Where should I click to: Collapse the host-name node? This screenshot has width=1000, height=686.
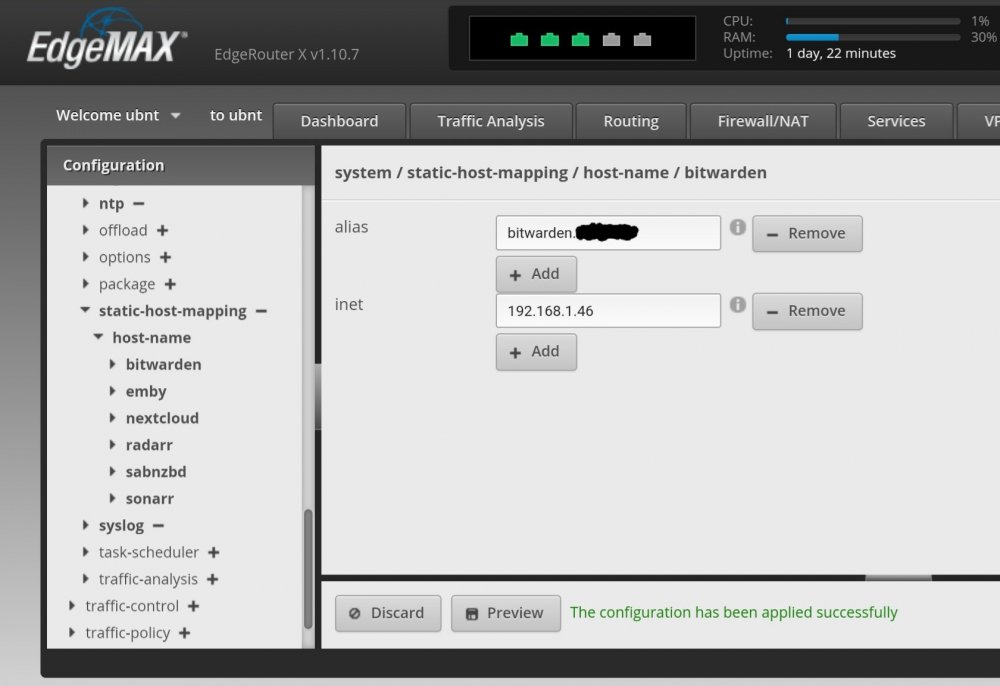click(x=98, y=337)
